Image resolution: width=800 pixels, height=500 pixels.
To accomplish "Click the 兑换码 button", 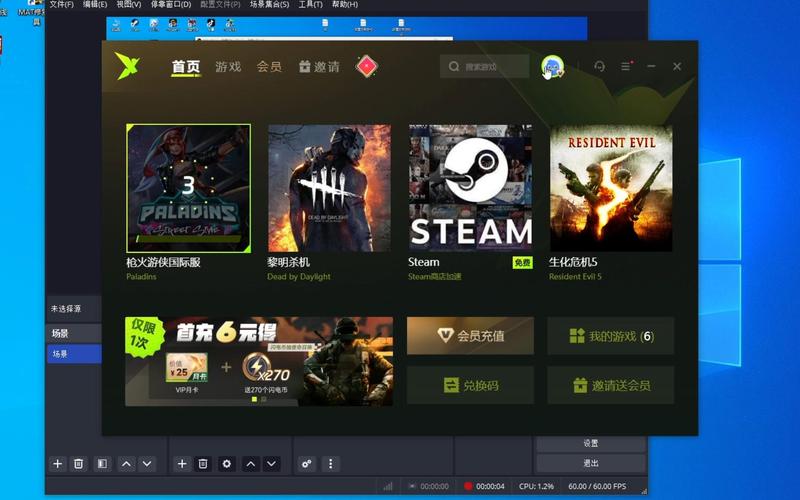I will tap(470, 385).
